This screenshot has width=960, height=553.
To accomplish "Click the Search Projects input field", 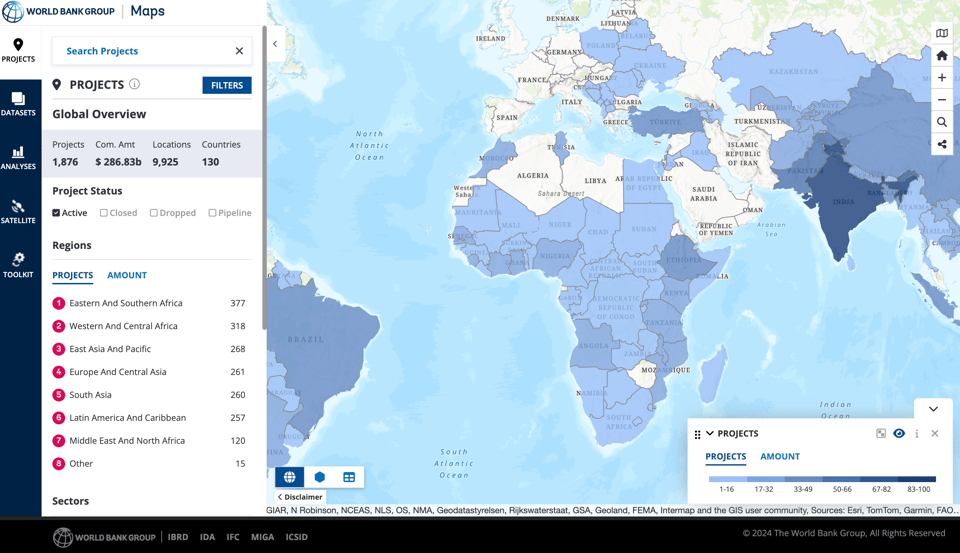I will click(x=145, y=51).
